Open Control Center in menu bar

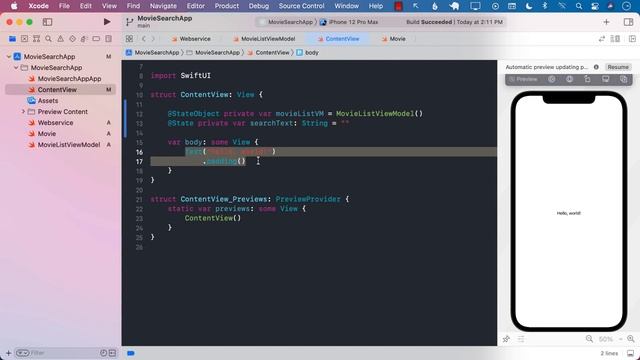click(x=595, y=6)
